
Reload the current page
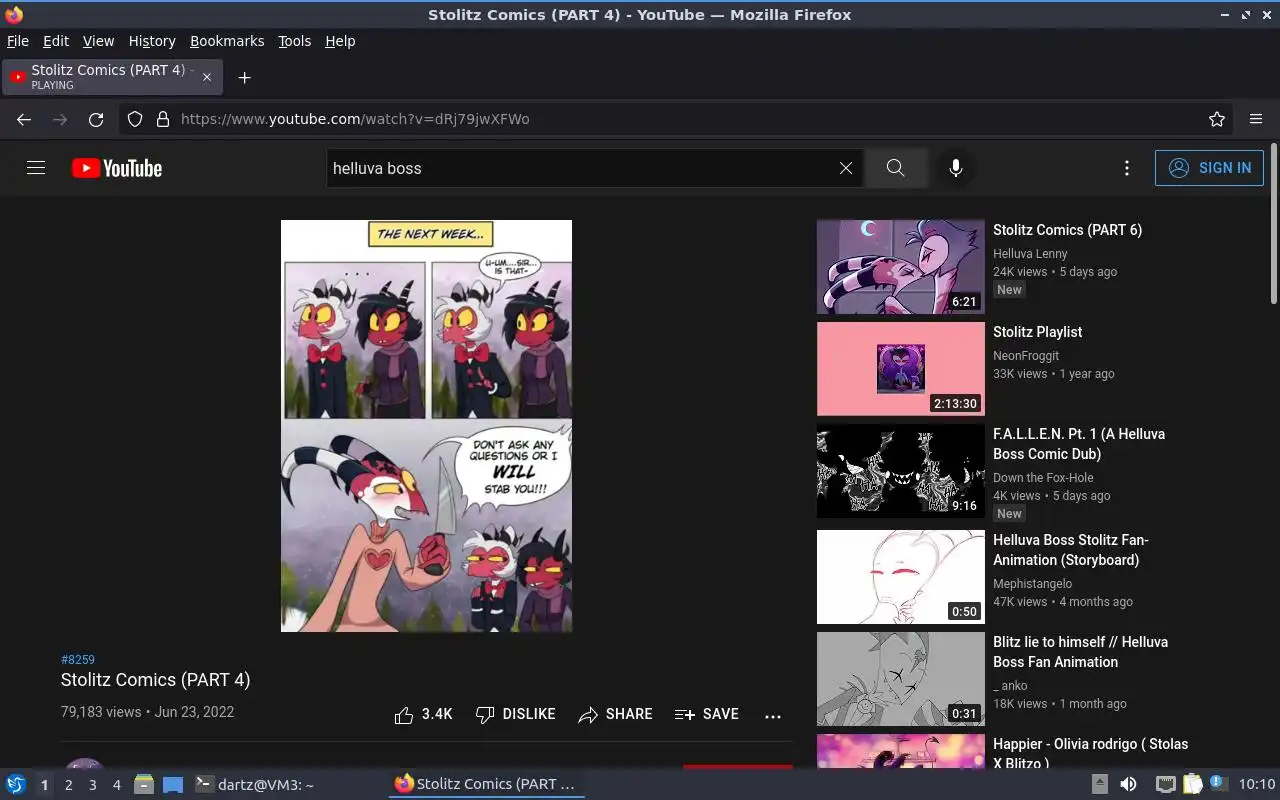click(x=96, y=119)
